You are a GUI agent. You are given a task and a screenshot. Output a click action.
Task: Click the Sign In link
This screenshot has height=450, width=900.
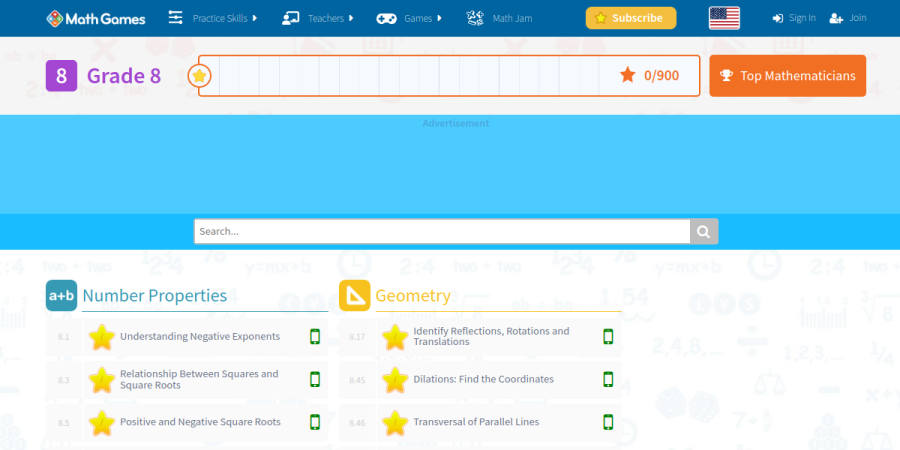coord(802,18)
